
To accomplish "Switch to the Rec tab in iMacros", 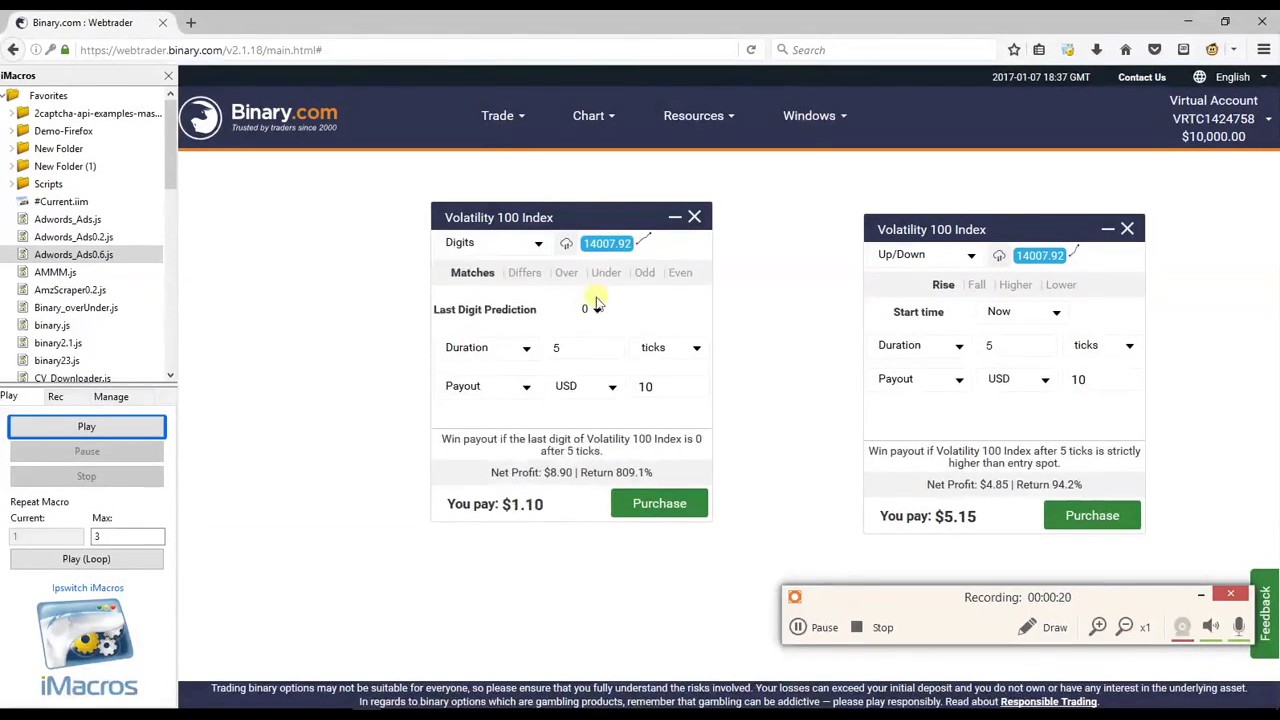I will pyautogui.click(x=55, y=397).
